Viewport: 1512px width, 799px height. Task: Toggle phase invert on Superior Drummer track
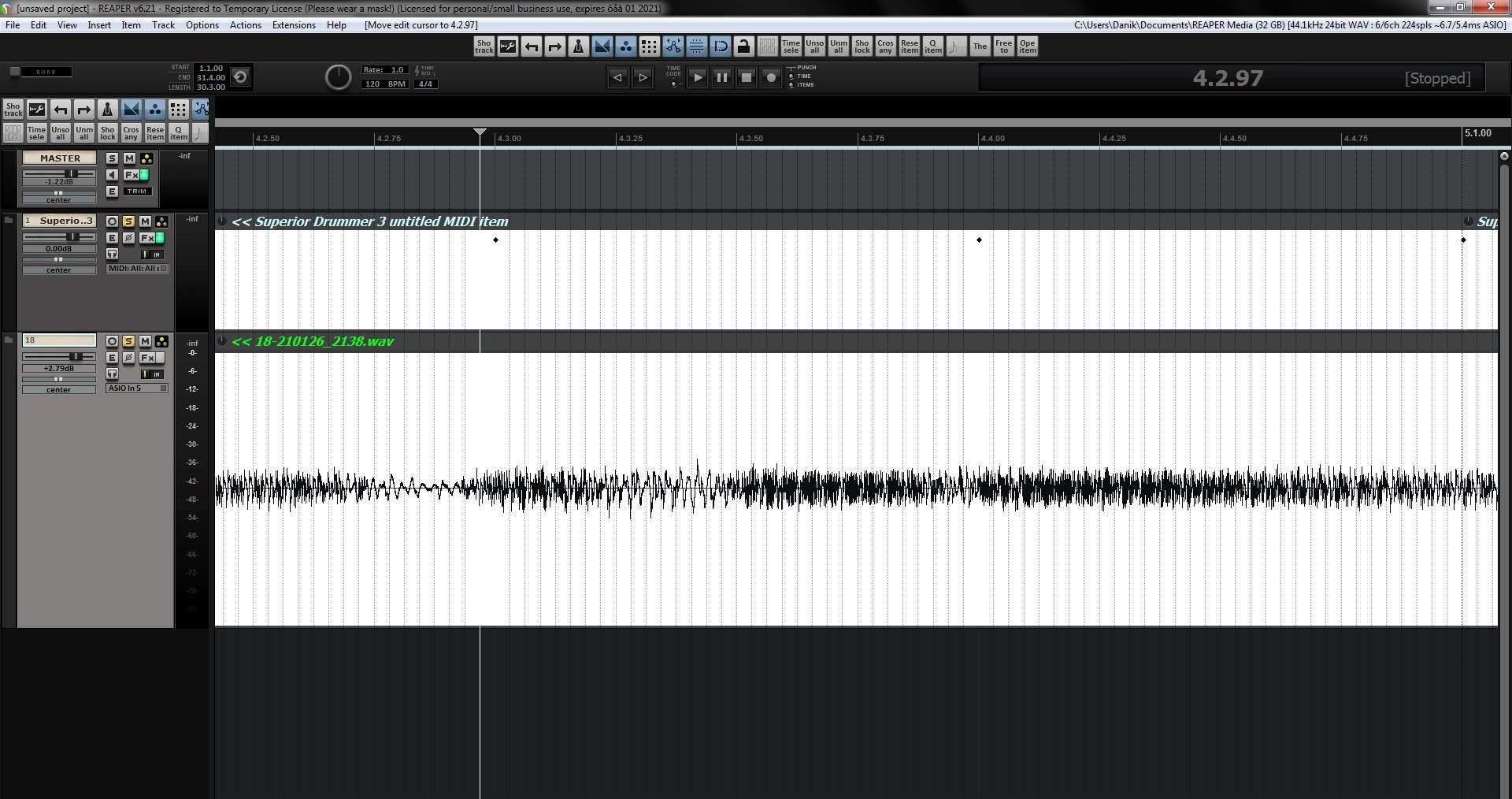click(x=129, y=238)
